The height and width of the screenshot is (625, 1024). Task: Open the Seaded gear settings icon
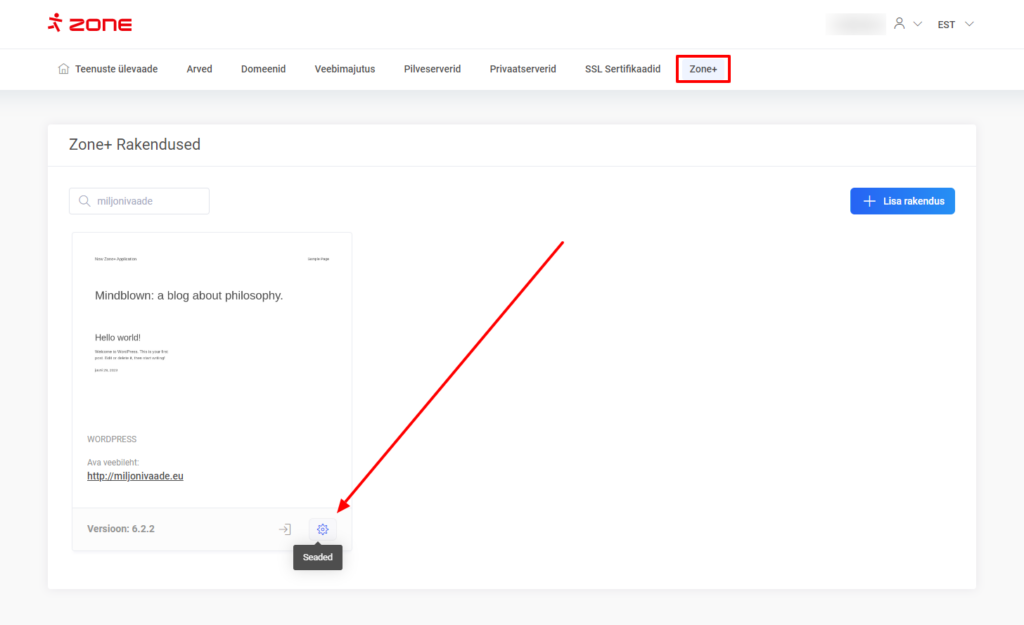[x=322, y=529]
